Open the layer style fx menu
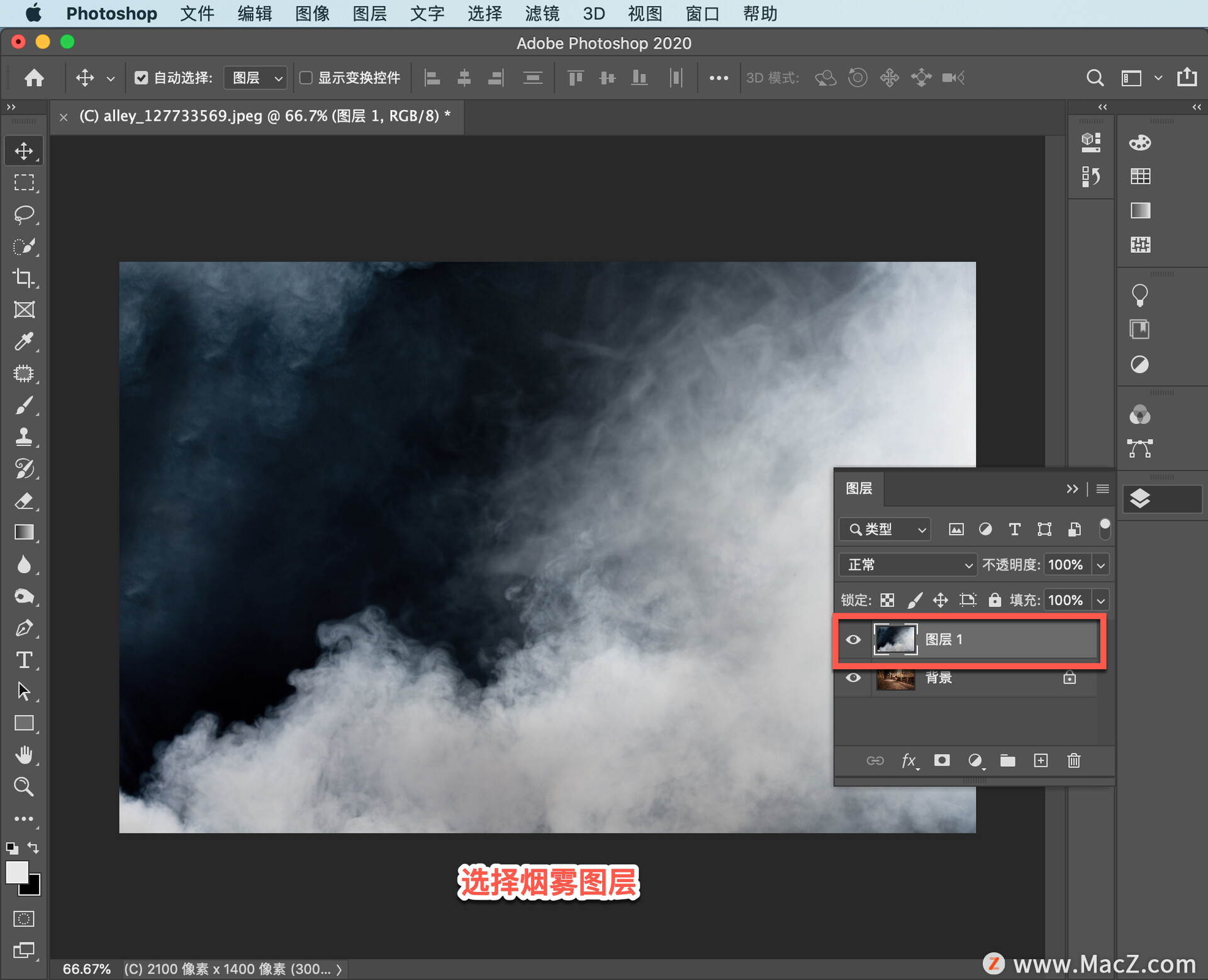The width and height of the screenshot is (1208, 980). click(x=909, y=761)
